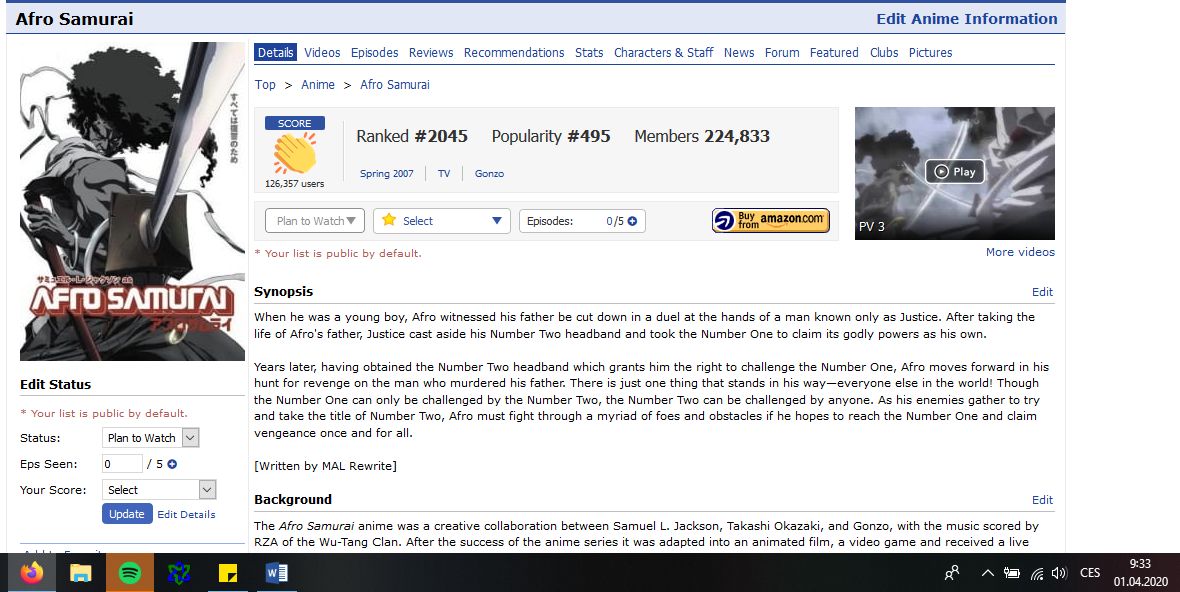Image resolution: width=1180 pixels, height=592 pixels.
Task: Open Spotify from the taskbar
Action: coord(129,573)
